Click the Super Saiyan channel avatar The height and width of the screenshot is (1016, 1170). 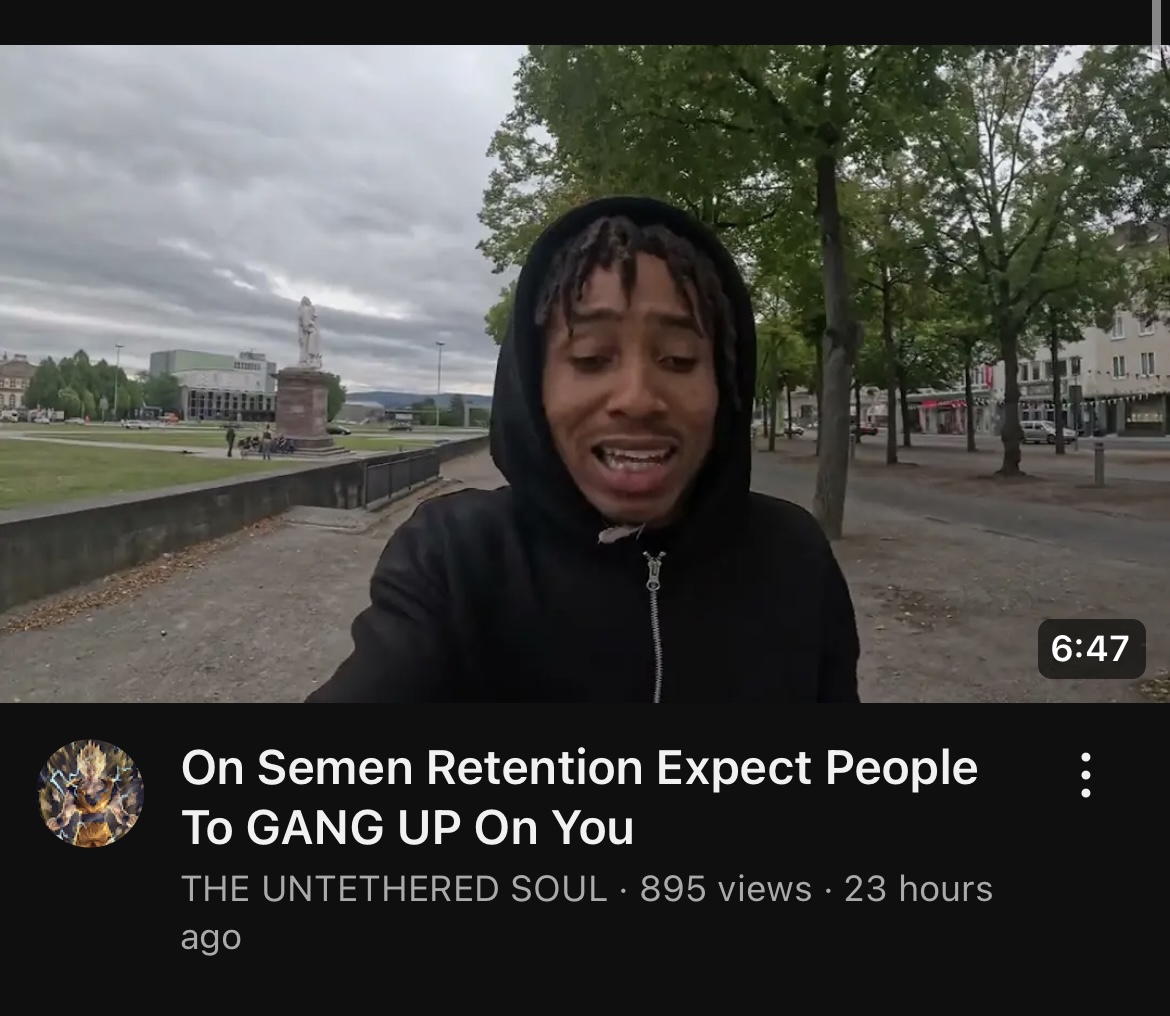click(x=91, y=793)
